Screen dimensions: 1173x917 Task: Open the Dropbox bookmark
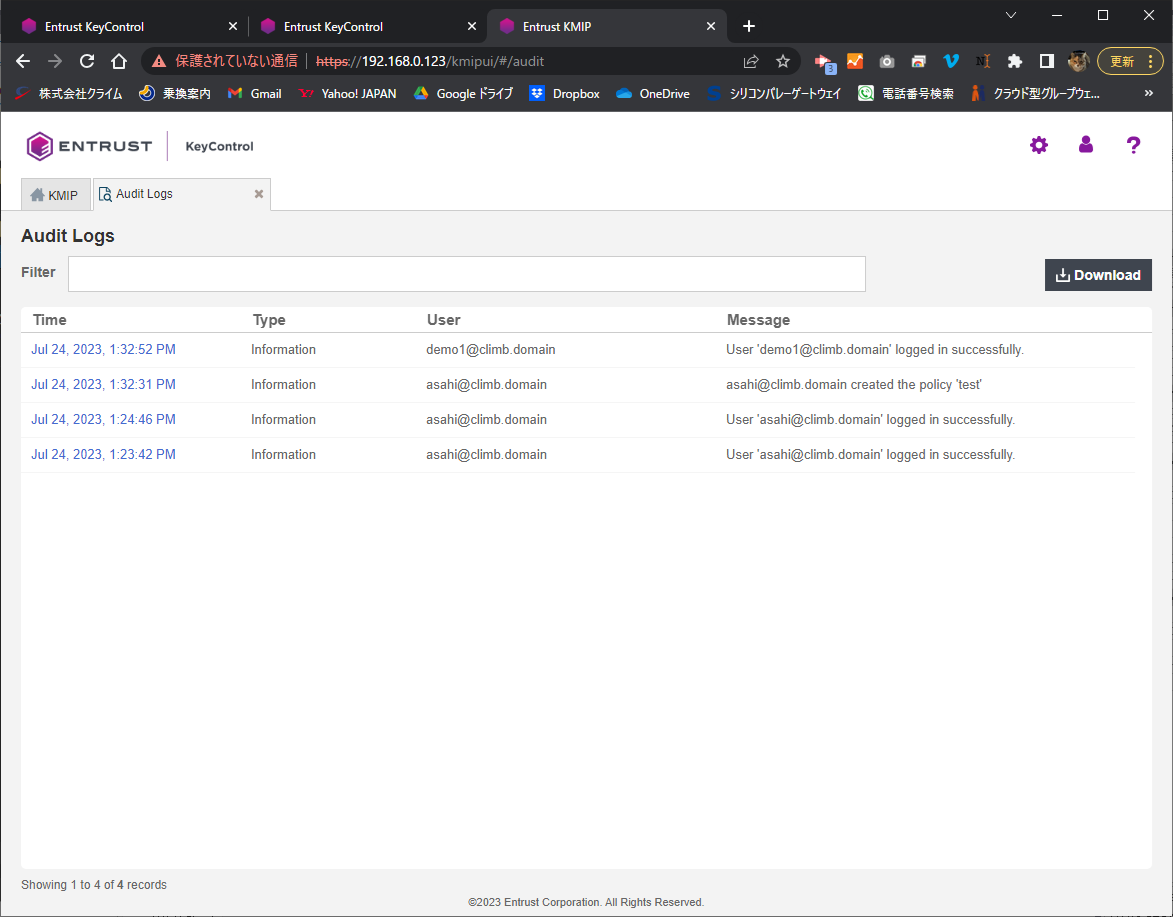pyautogui.click(x=565, y=93)
